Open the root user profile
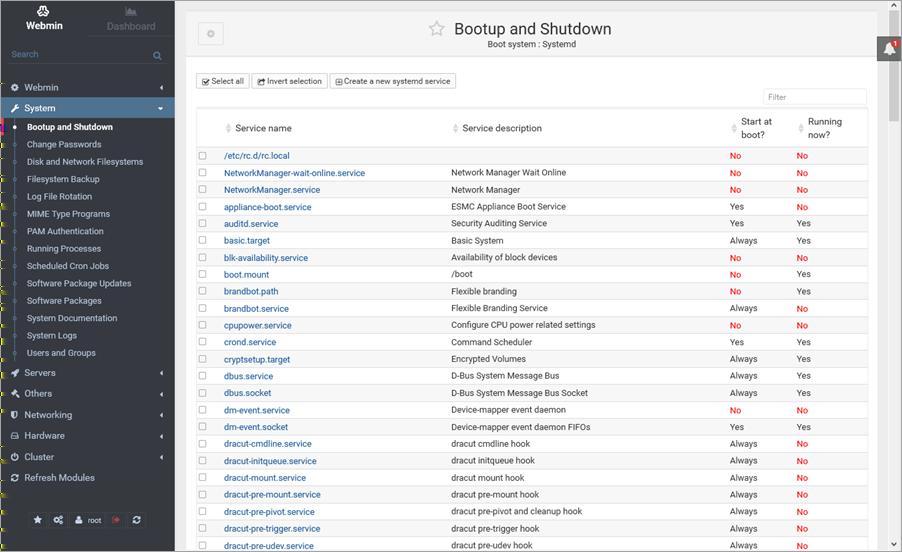Viewport: 902px width, 552px height. (88, 520)
